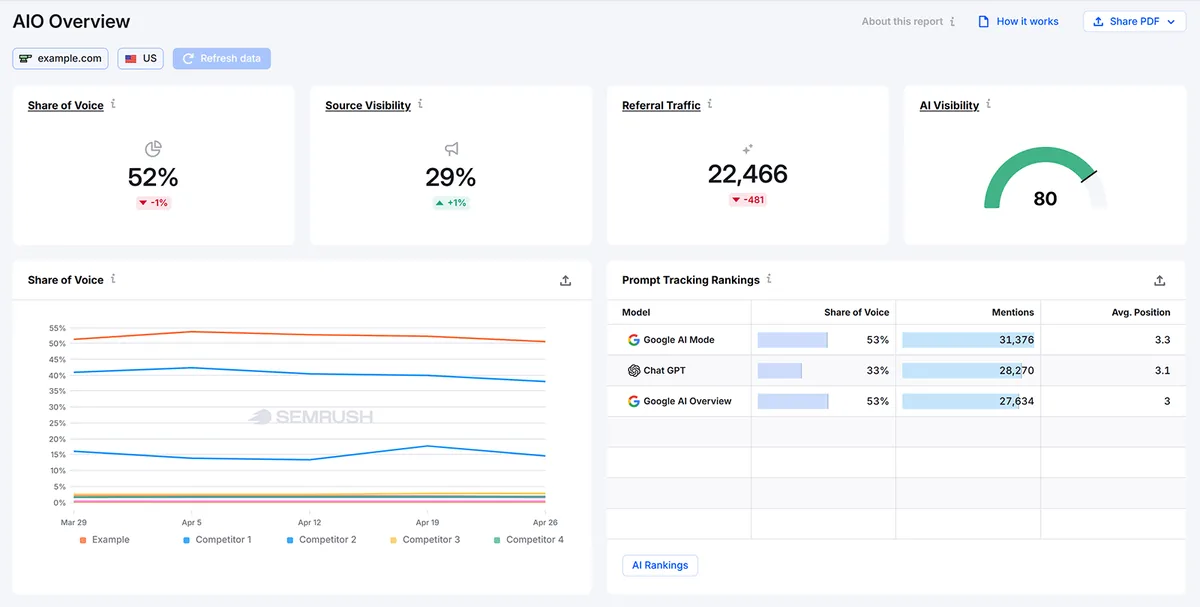Viewport: 1200px width, 607px height.
Task: Click the 31,376 mentions cell
Action: point(968,340)
